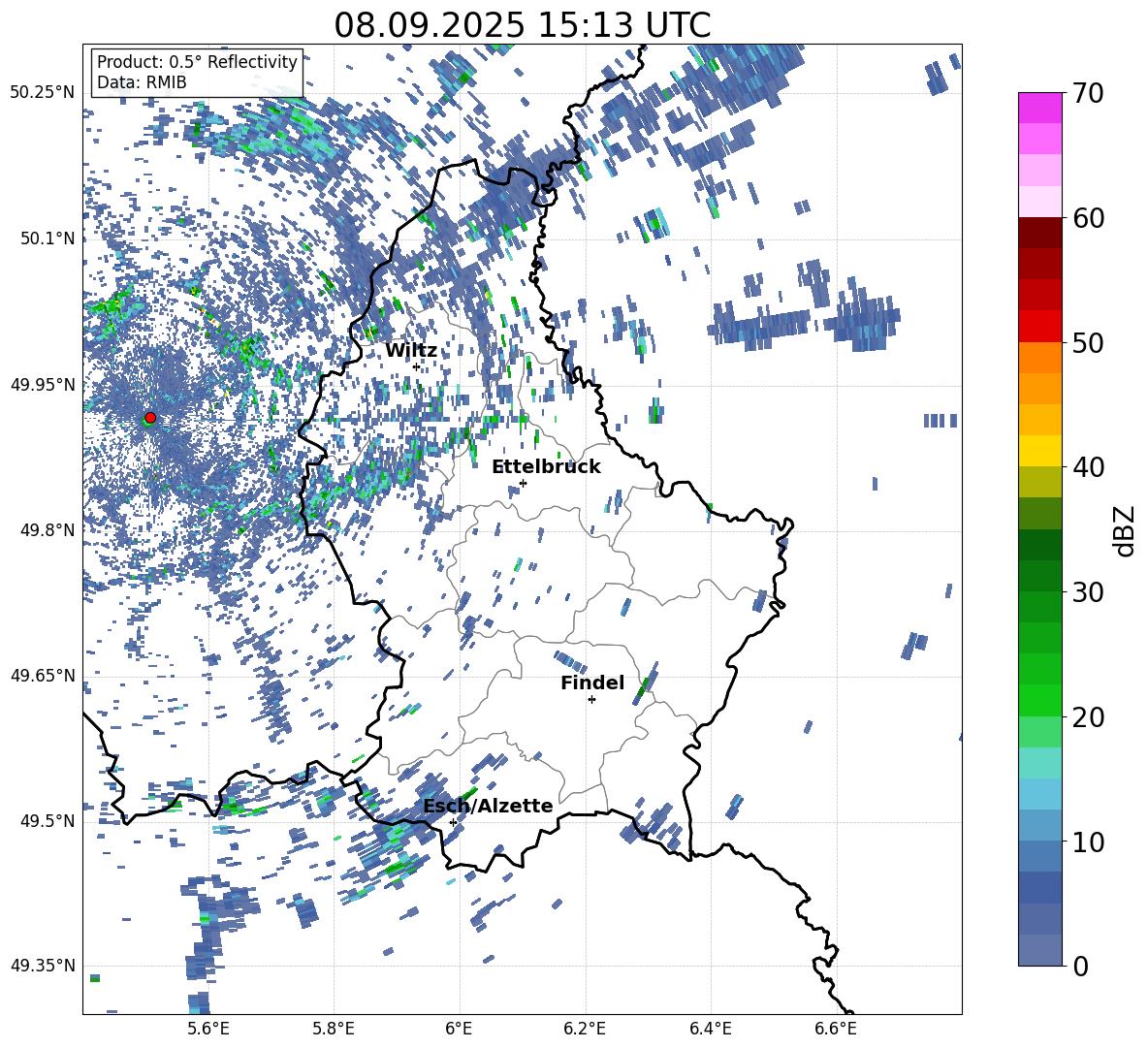Viewport: 1148px width, 1048px height.
Task: Click the orange colorbar segment
Action: [1039, 358]
